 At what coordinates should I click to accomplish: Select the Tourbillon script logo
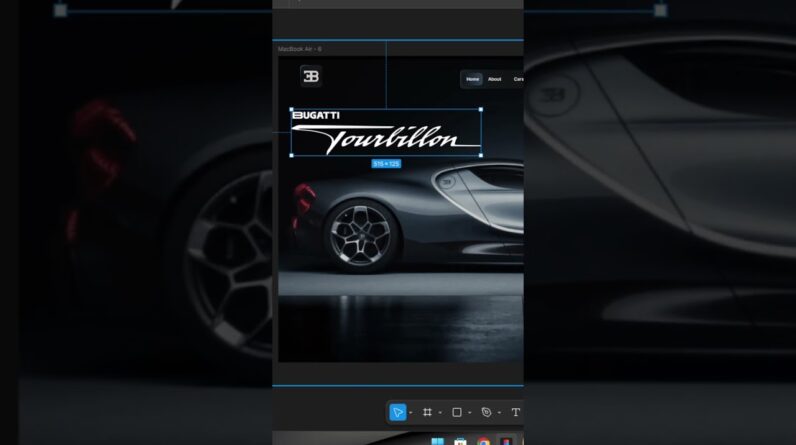tap(386, 139)
